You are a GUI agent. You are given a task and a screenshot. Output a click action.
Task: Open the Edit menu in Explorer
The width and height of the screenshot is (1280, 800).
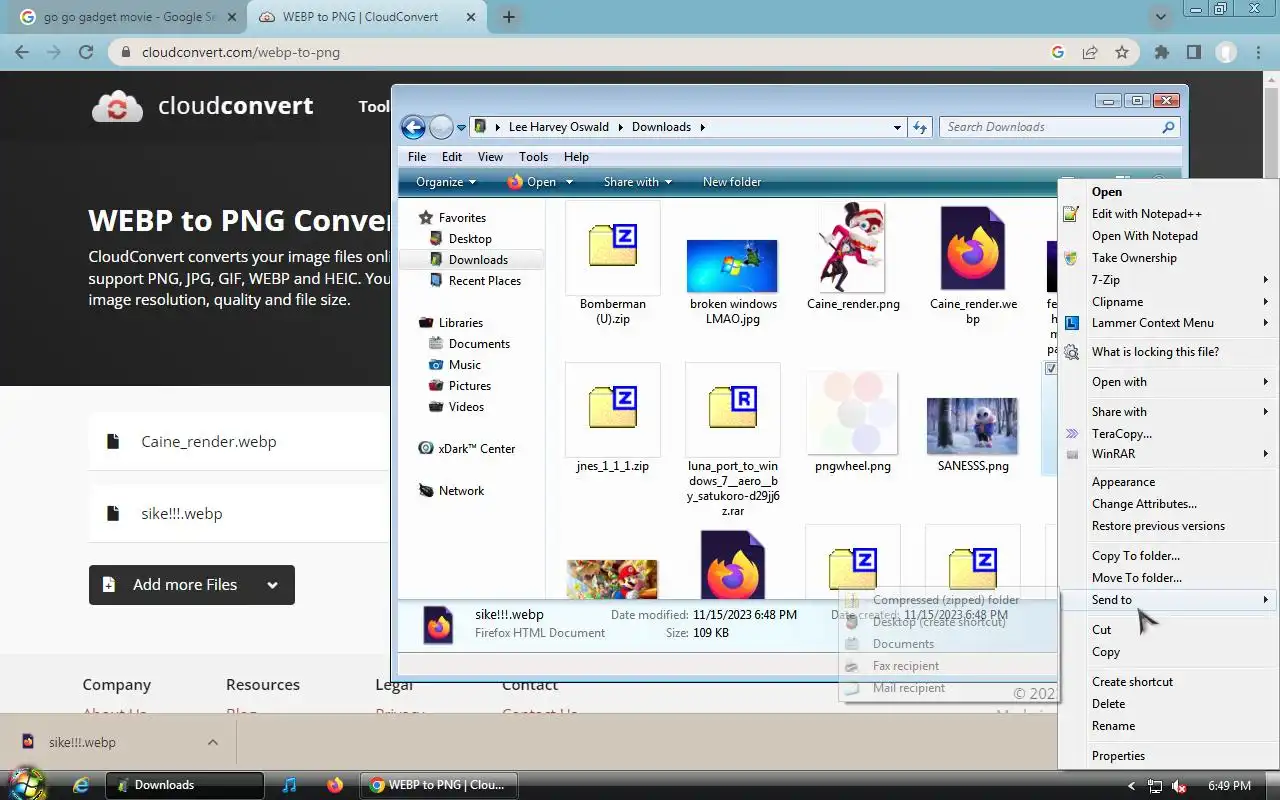coord(452,157)
